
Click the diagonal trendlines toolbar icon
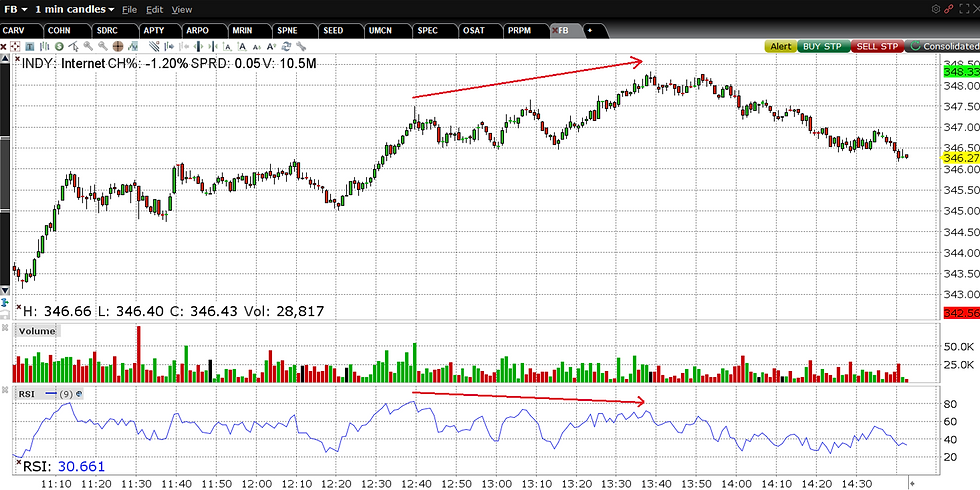(154, 46)
